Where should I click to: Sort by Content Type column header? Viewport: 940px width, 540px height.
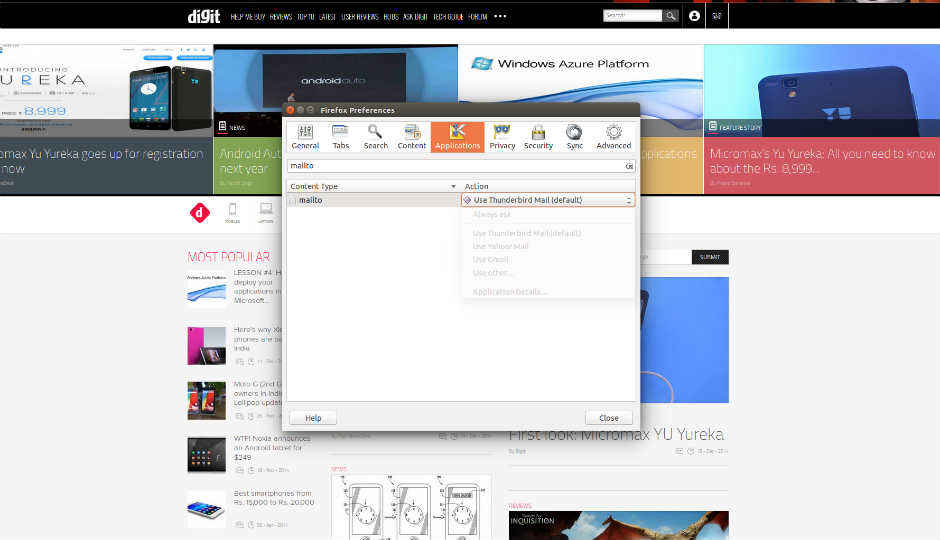[373, 186]
